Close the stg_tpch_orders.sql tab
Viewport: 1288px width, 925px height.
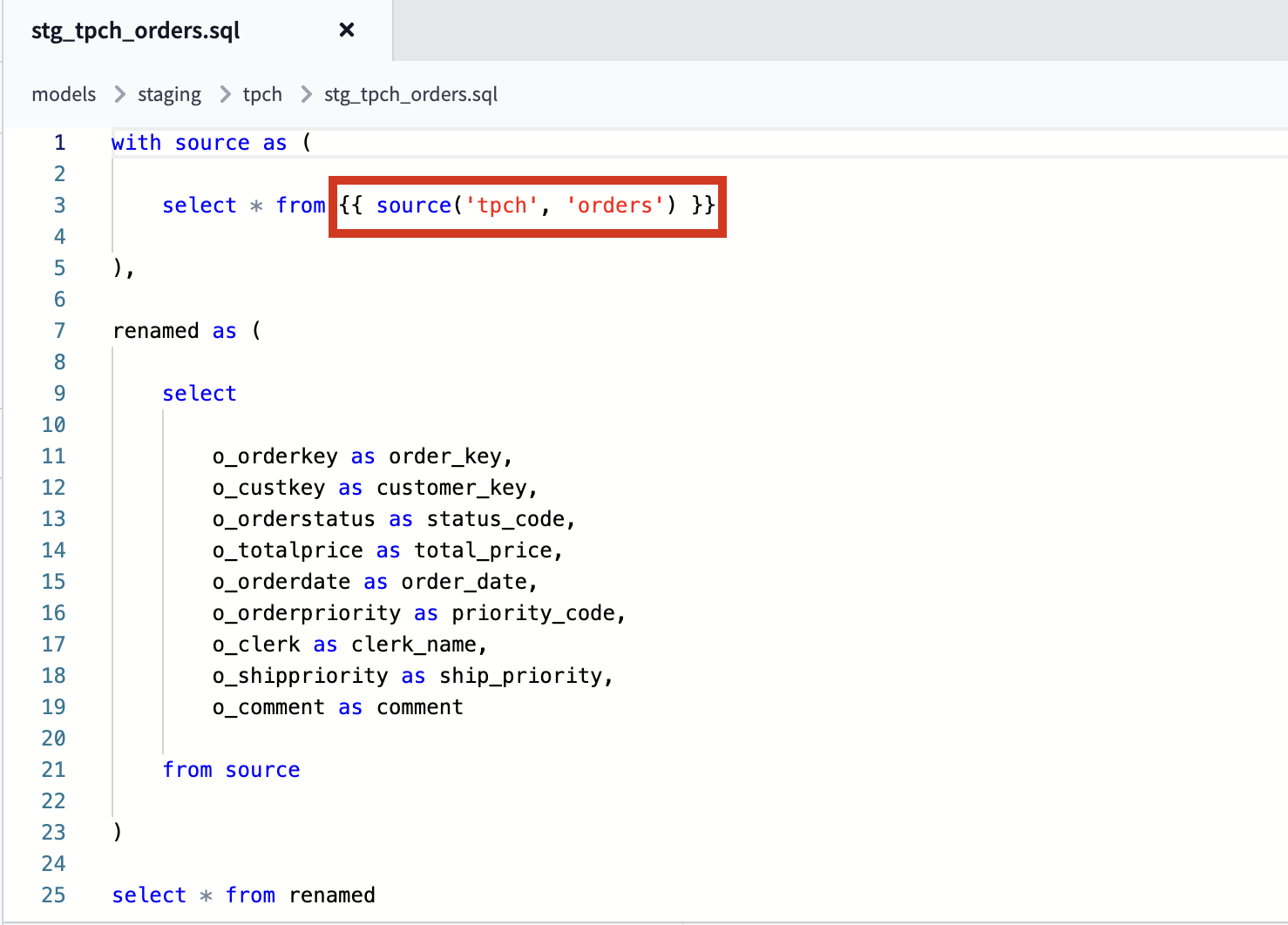click(346, 30)
